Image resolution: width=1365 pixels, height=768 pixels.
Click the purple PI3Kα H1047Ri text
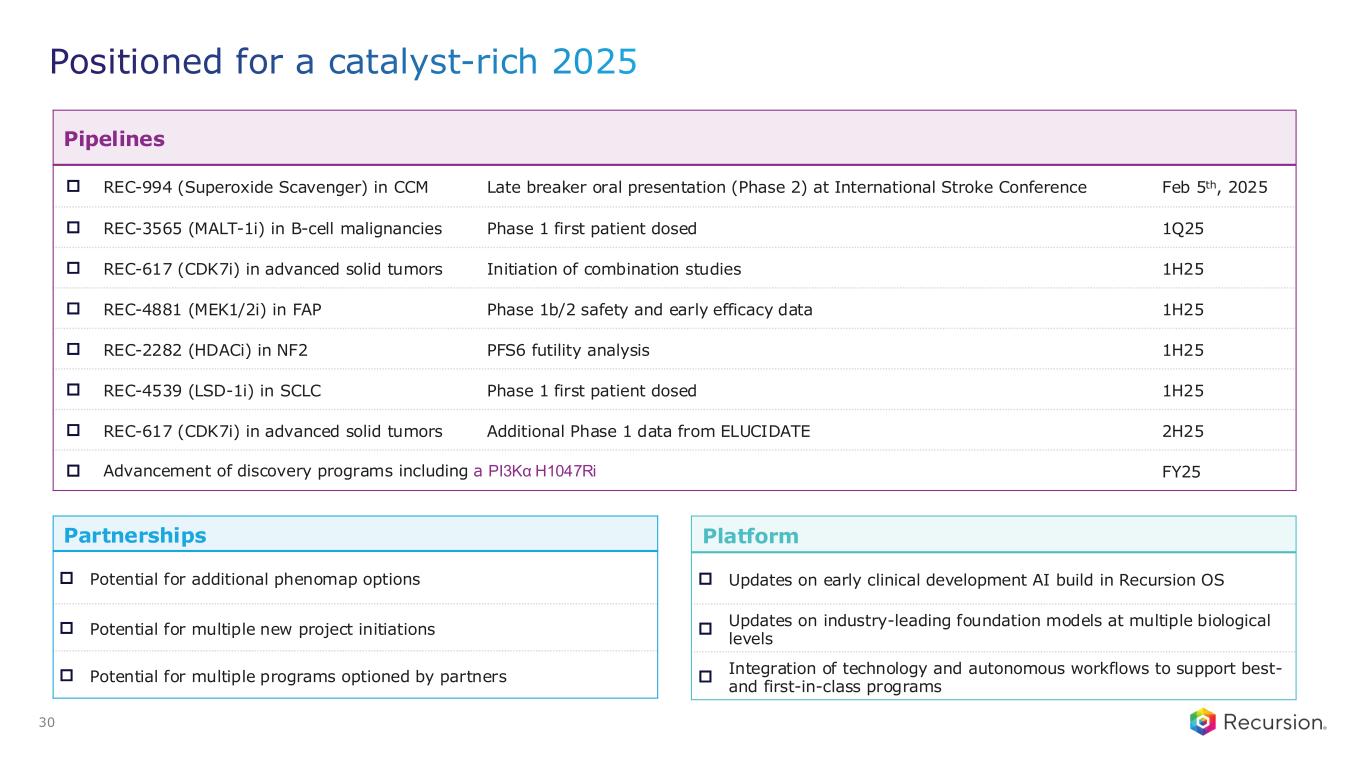[535, 472]
